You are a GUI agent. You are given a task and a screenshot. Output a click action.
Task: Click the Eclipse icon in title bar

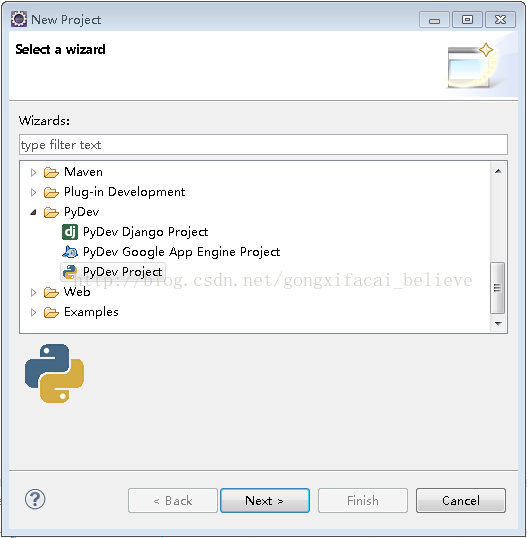[19, 19]
